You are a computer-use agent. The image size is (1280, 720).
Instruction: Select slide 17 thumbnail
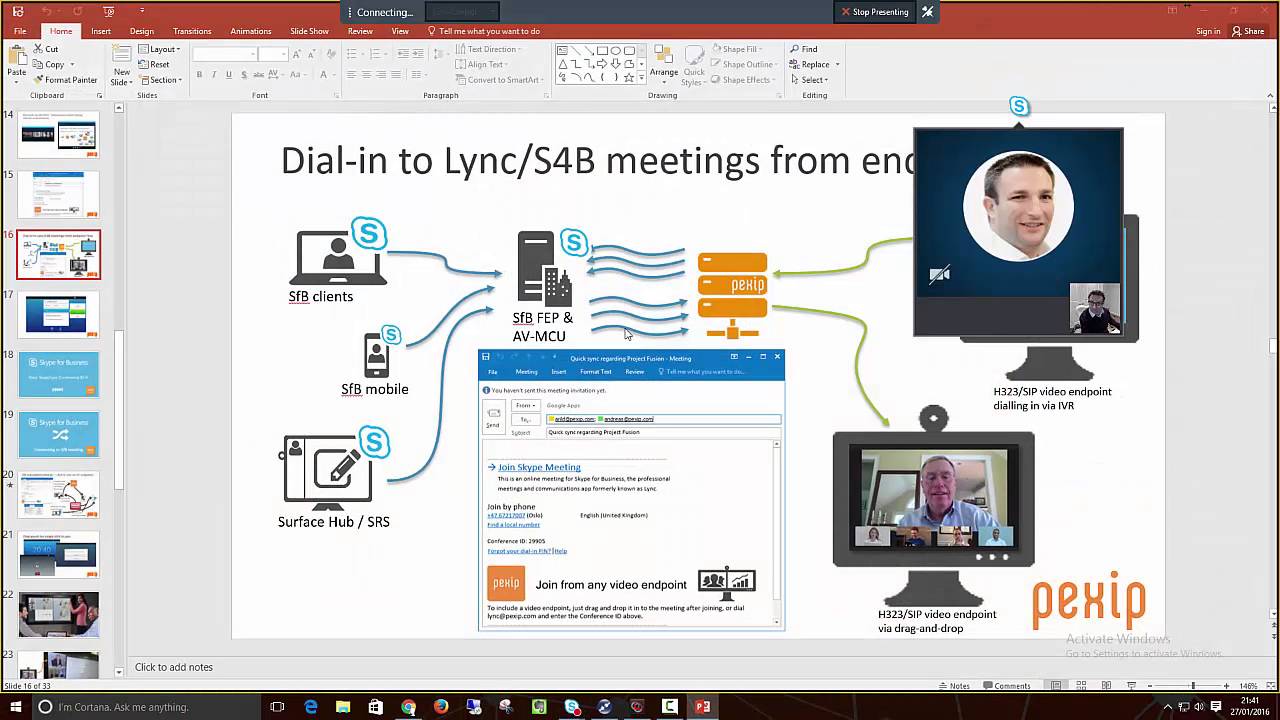(58, 314)
